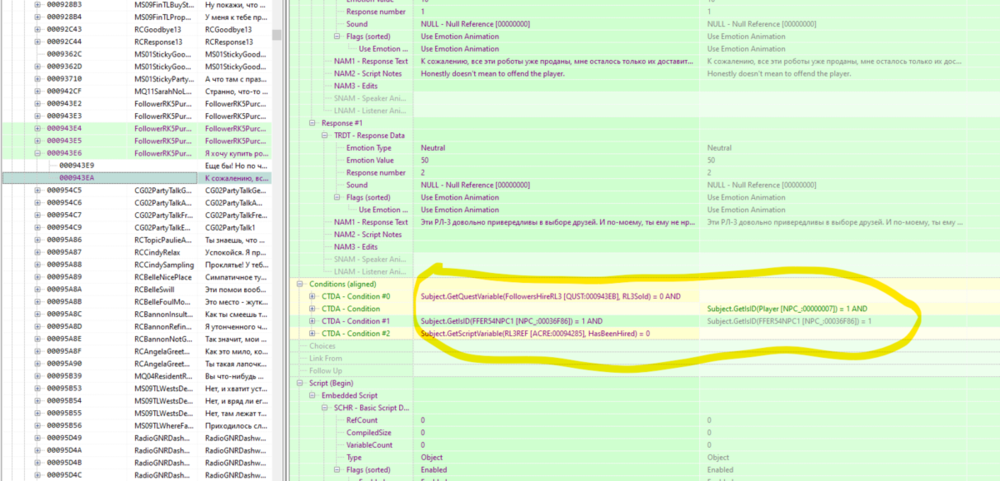Click the CompiledSize field label

click(x=367, y=433)
